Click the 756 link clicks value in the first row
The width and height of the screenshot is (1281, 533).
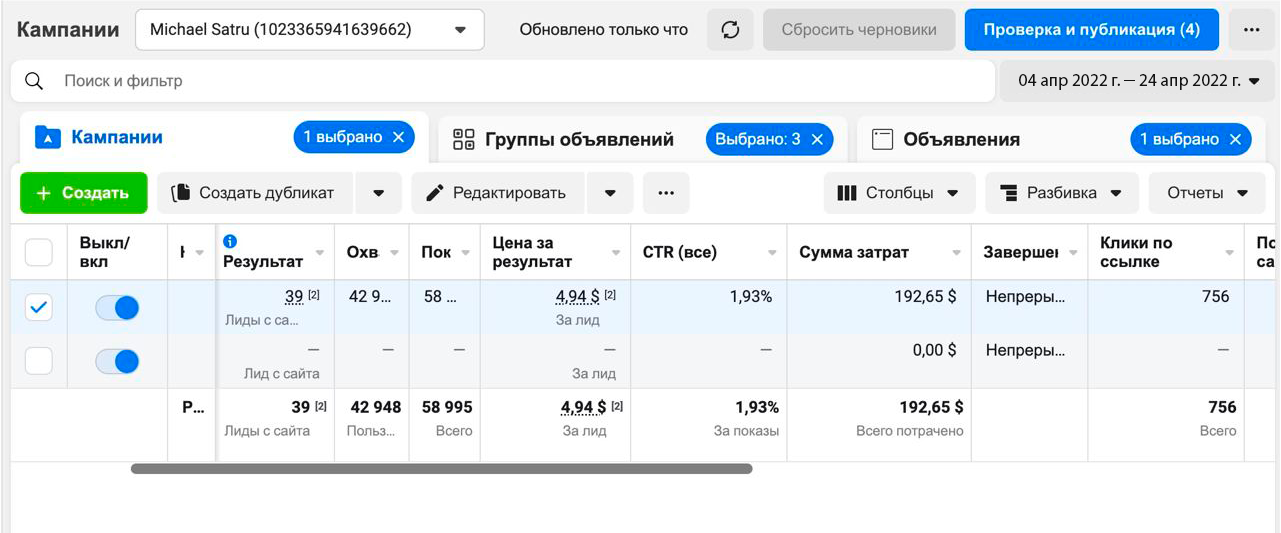1216,297
